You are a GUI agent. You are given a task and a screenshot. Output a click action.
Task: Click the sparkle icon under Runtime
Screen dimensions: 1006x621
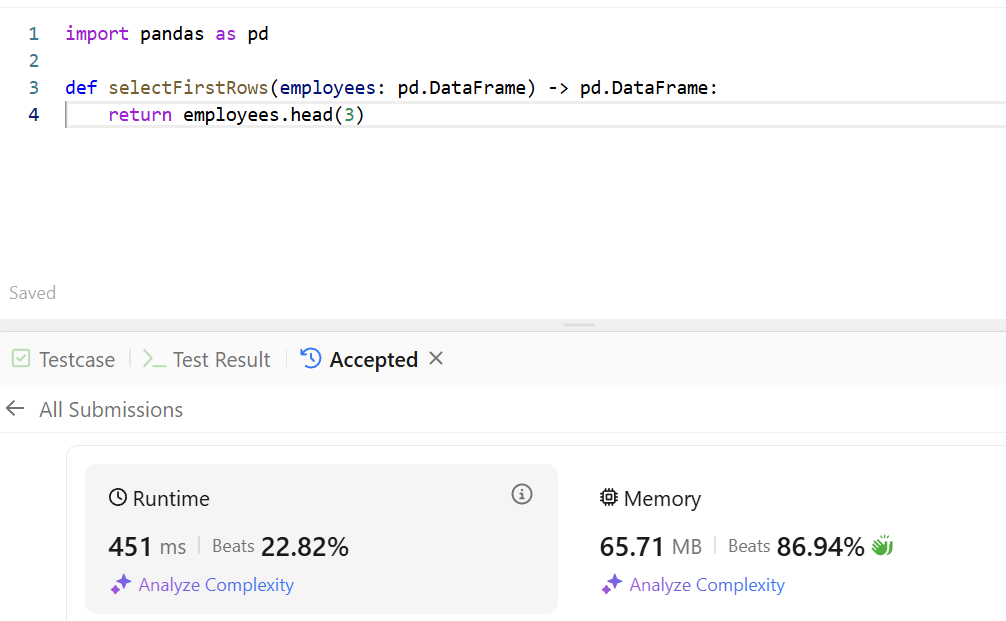point(121,584)
